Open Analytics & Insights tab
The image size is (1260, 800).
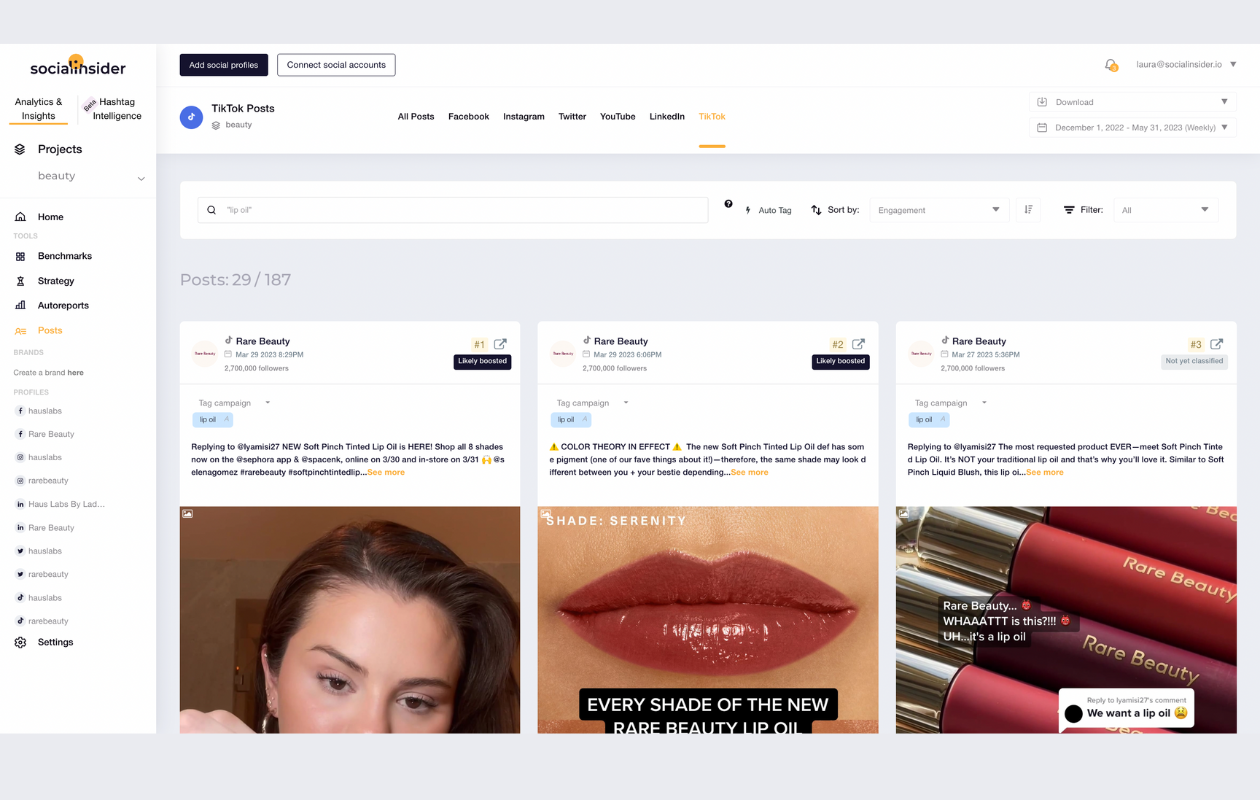click(39, 109)
